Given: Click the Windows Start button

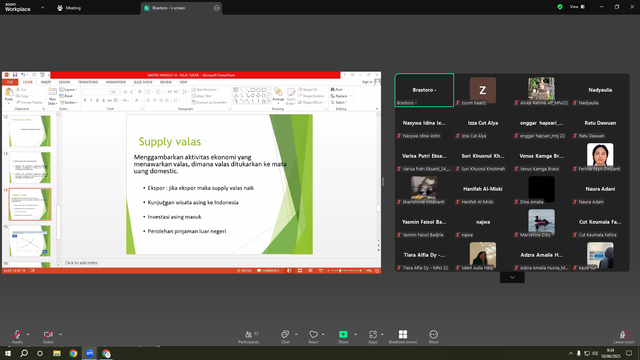Looking at the screenshot, I should pos(8,353).
